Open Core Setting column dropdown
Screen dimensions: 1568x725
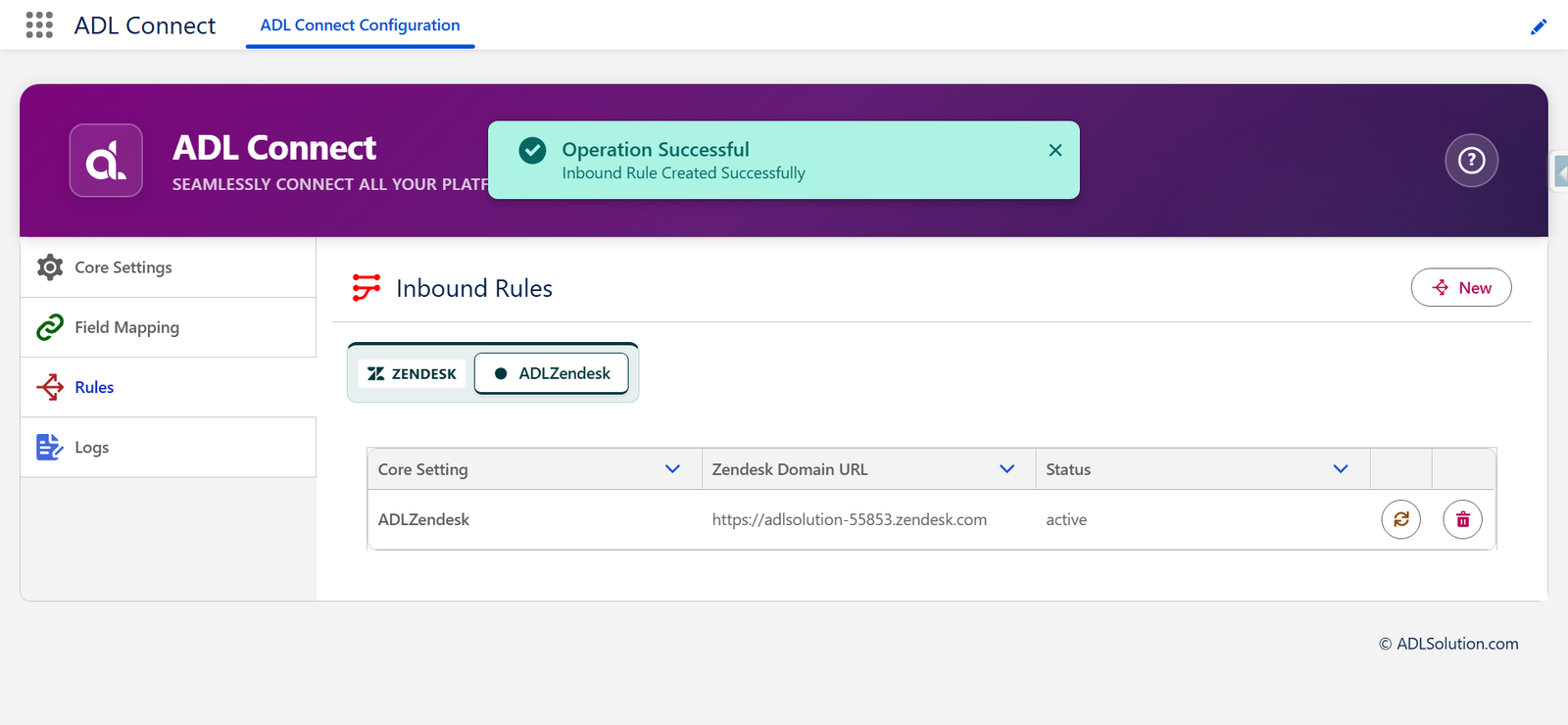[673, 469]
